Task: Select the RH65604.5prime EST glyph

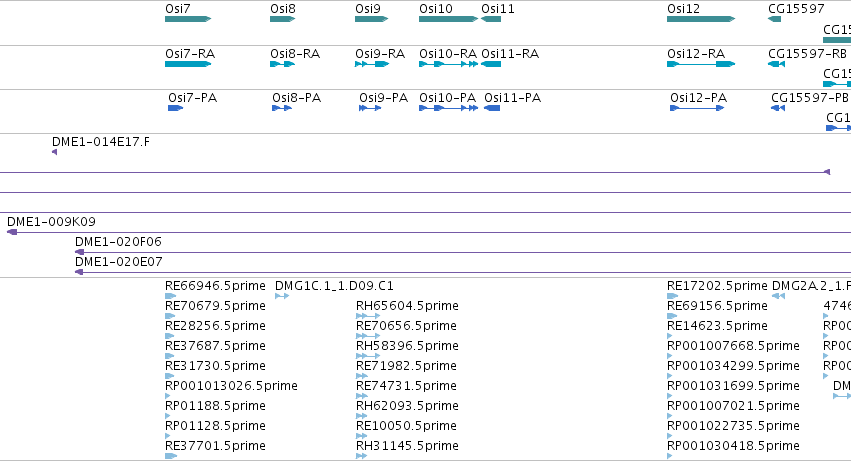Action: [x=367, y=316]
